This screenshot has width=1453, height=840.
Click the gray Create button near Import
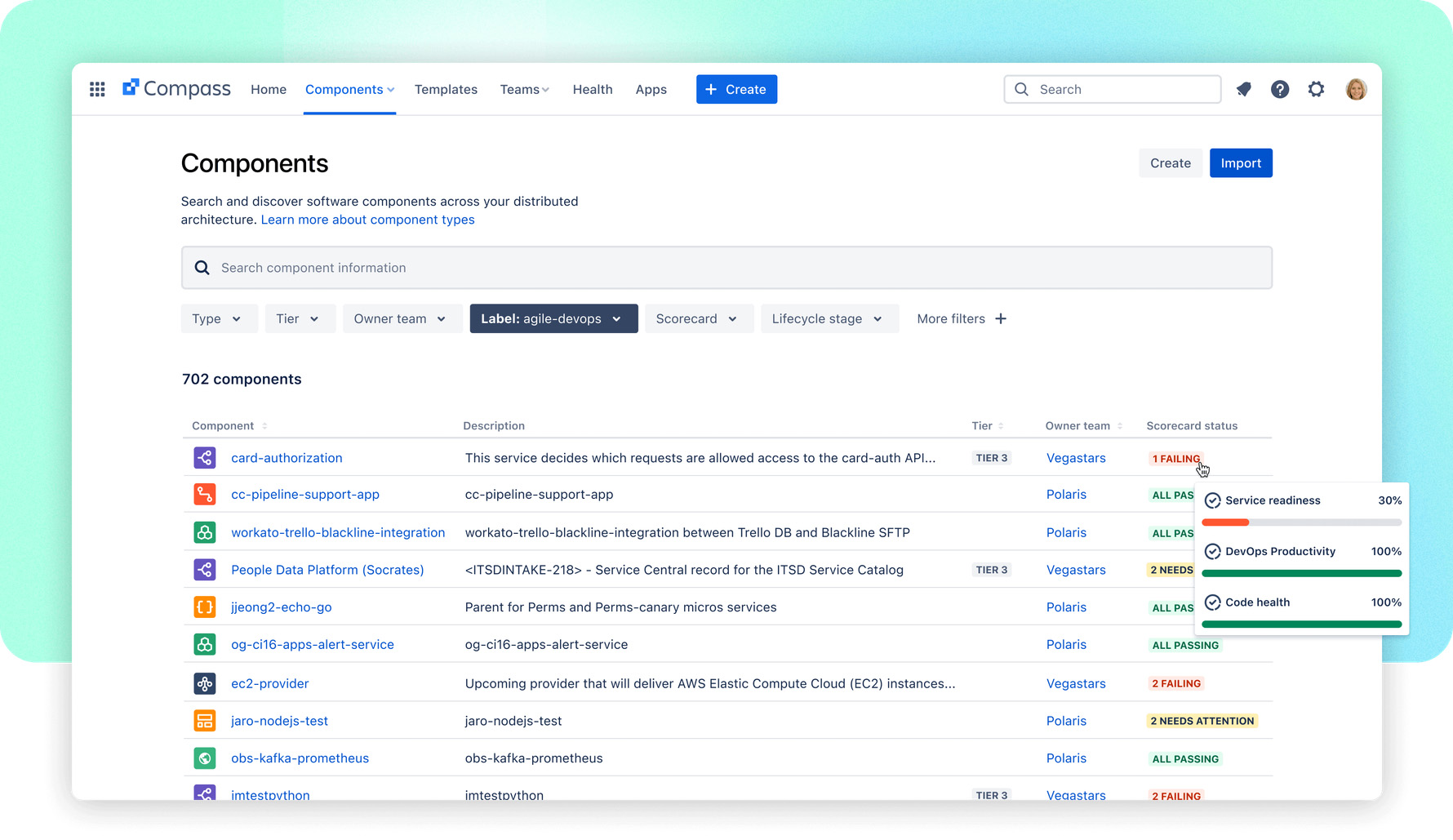pyautogui.click(x=1170, y=162)
